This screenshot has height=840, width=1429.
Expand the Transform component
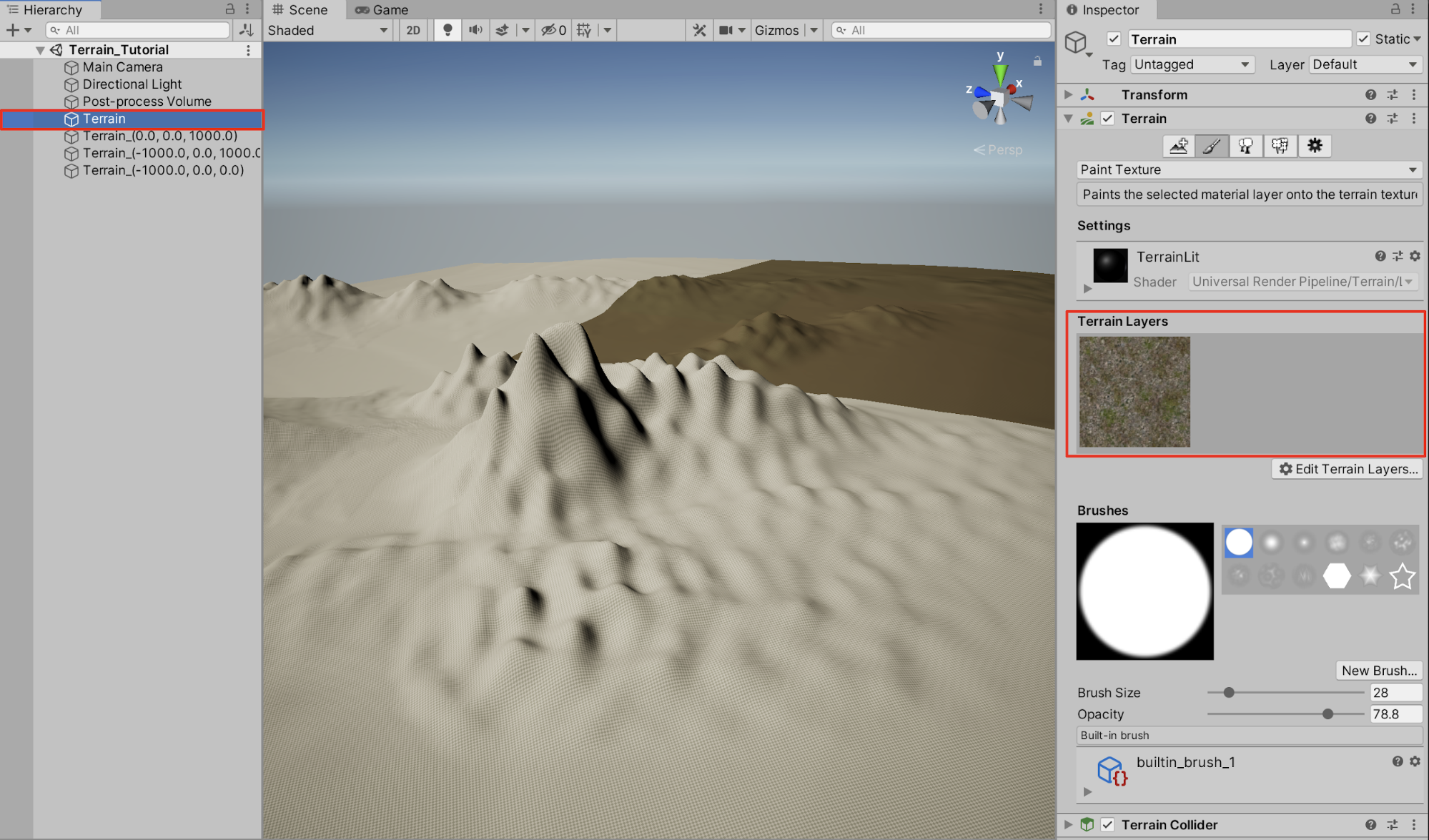coord(1068,94)
